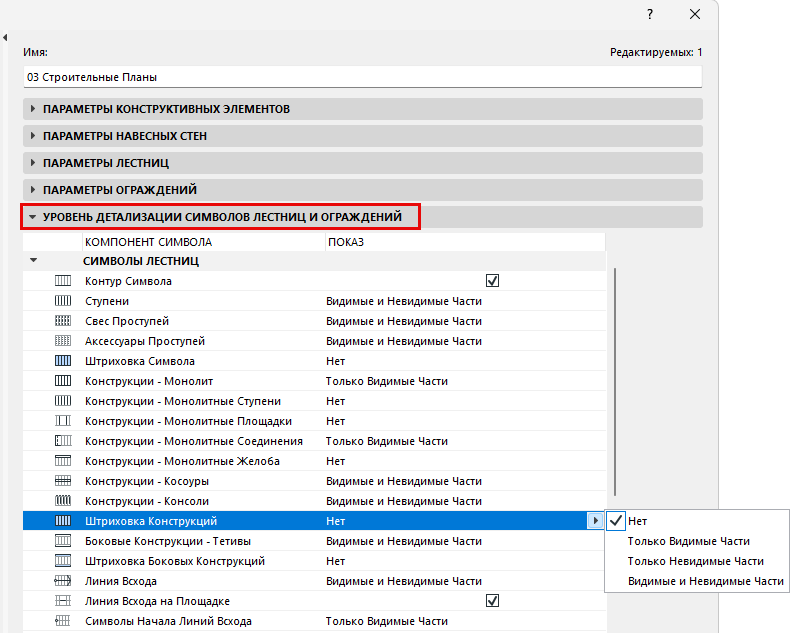Select the Свес Проступей row label
Image resolution: width=800 pixels, height=633 pixels.
[x=127, y=321]
